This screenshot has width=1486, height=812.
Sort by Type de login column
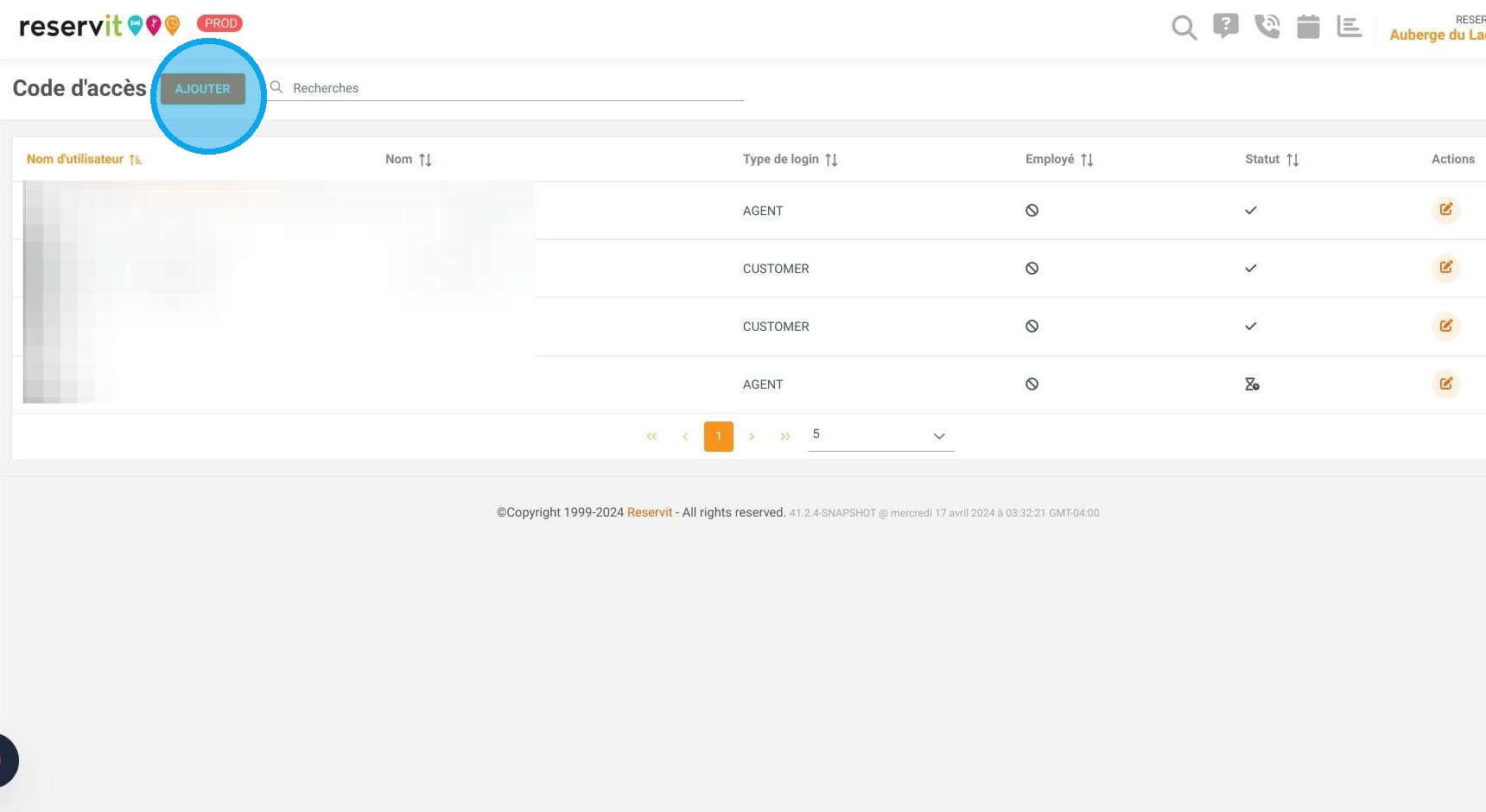pos(791,159)
